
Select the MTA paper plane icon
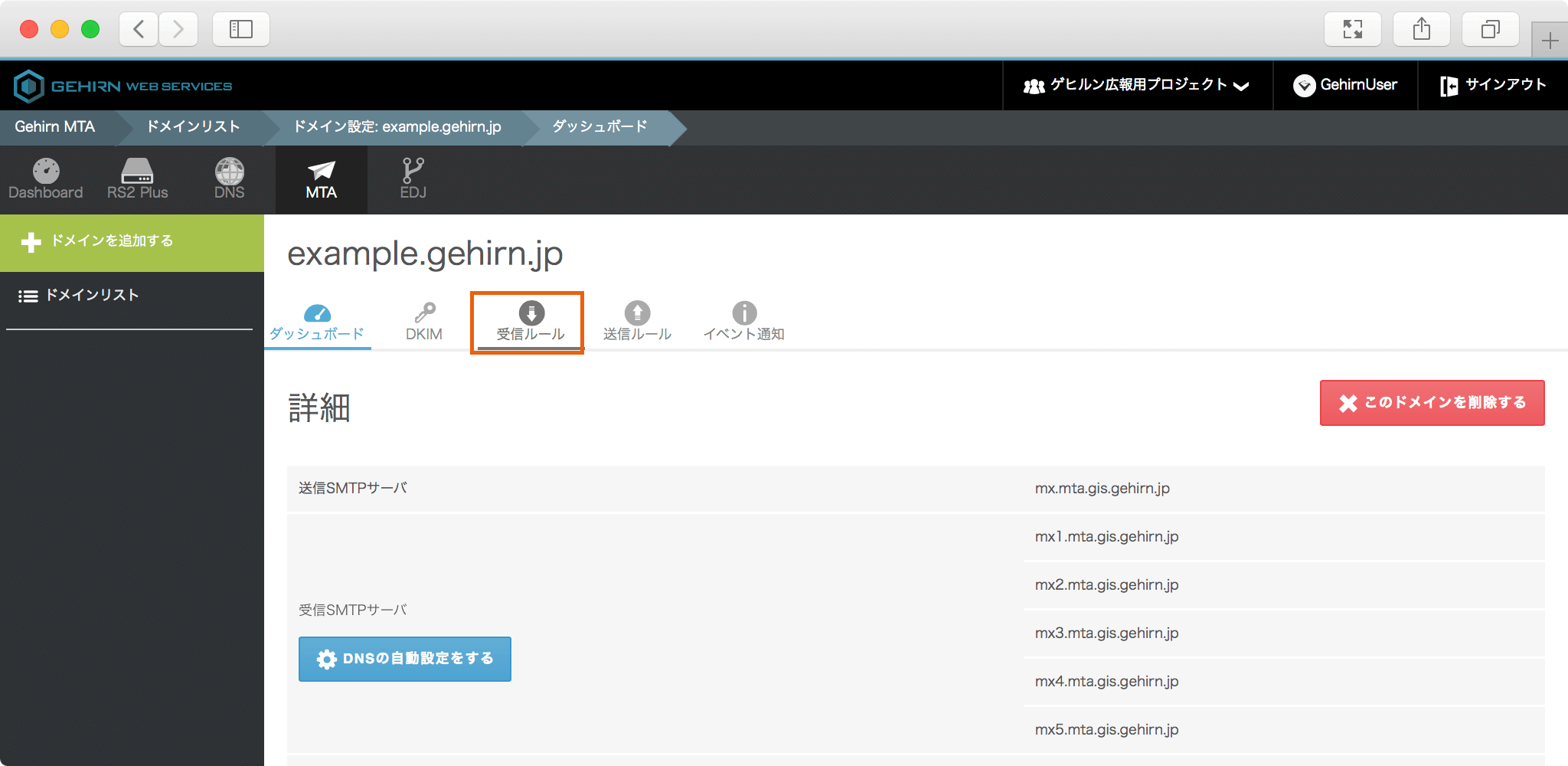tap(321, 179)
